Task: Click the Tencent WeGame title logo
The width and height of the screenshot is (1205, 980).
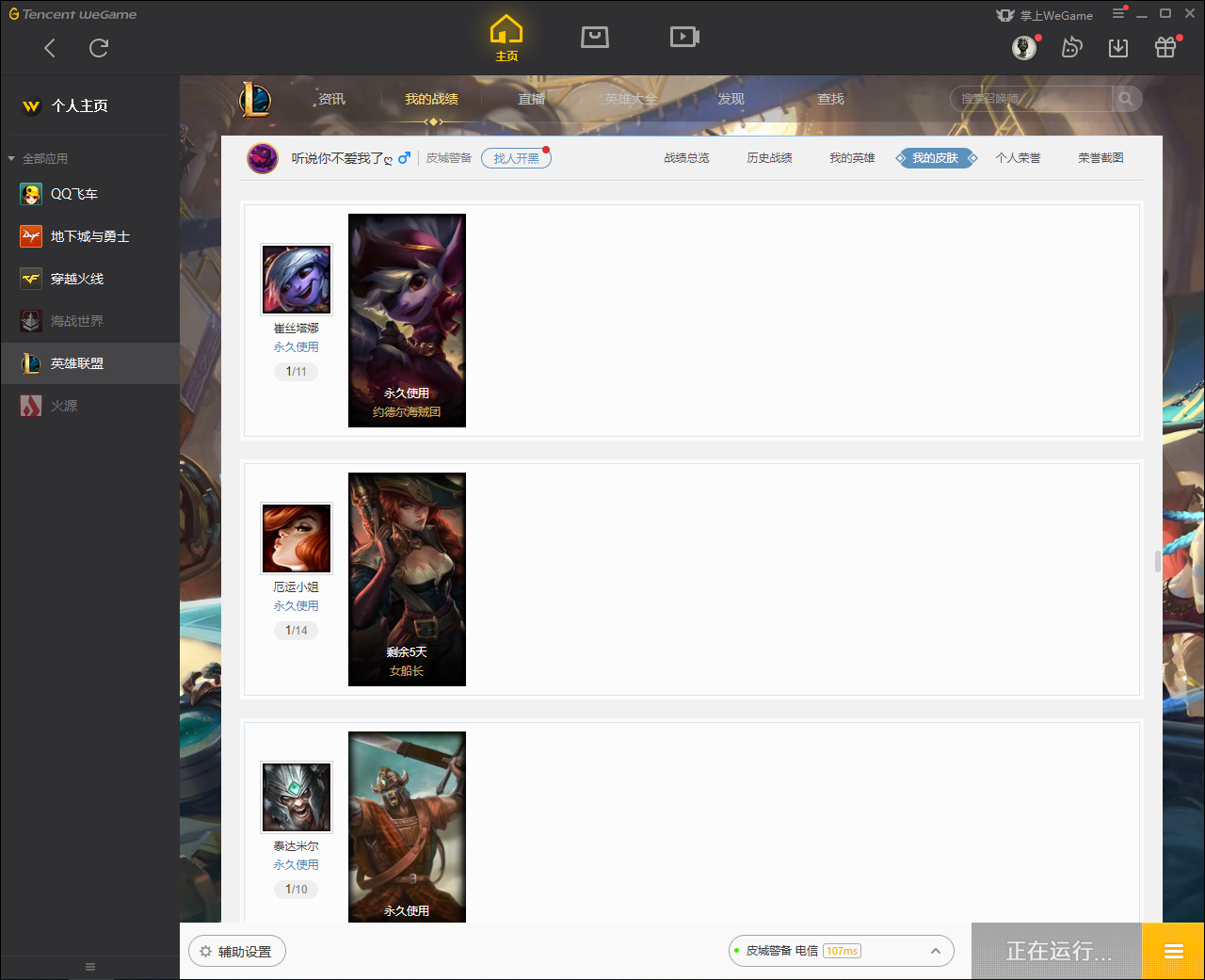Action: coord(73,14)
